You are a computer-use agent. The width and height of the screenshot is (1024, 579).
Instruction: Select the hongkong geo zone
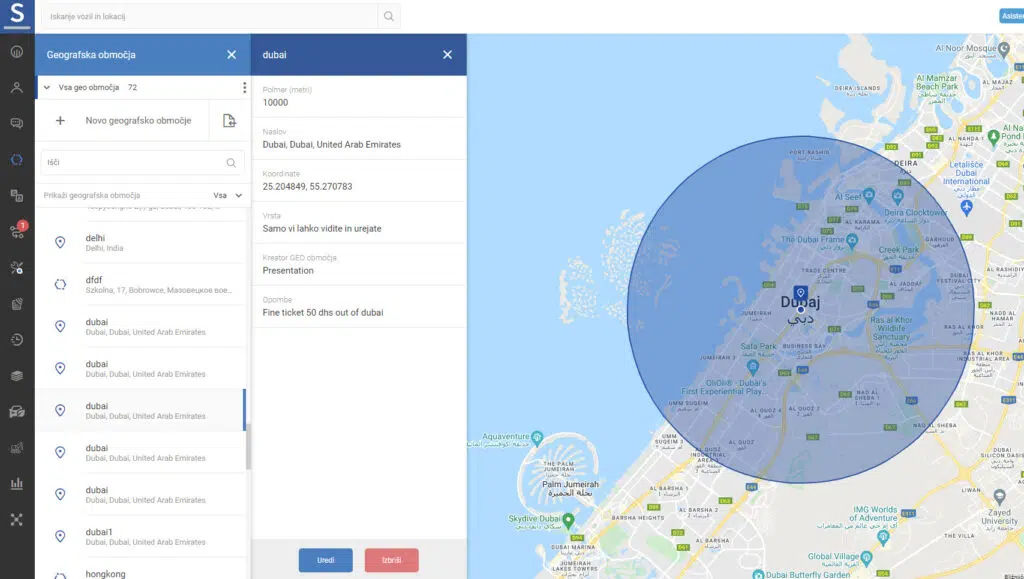142,572
